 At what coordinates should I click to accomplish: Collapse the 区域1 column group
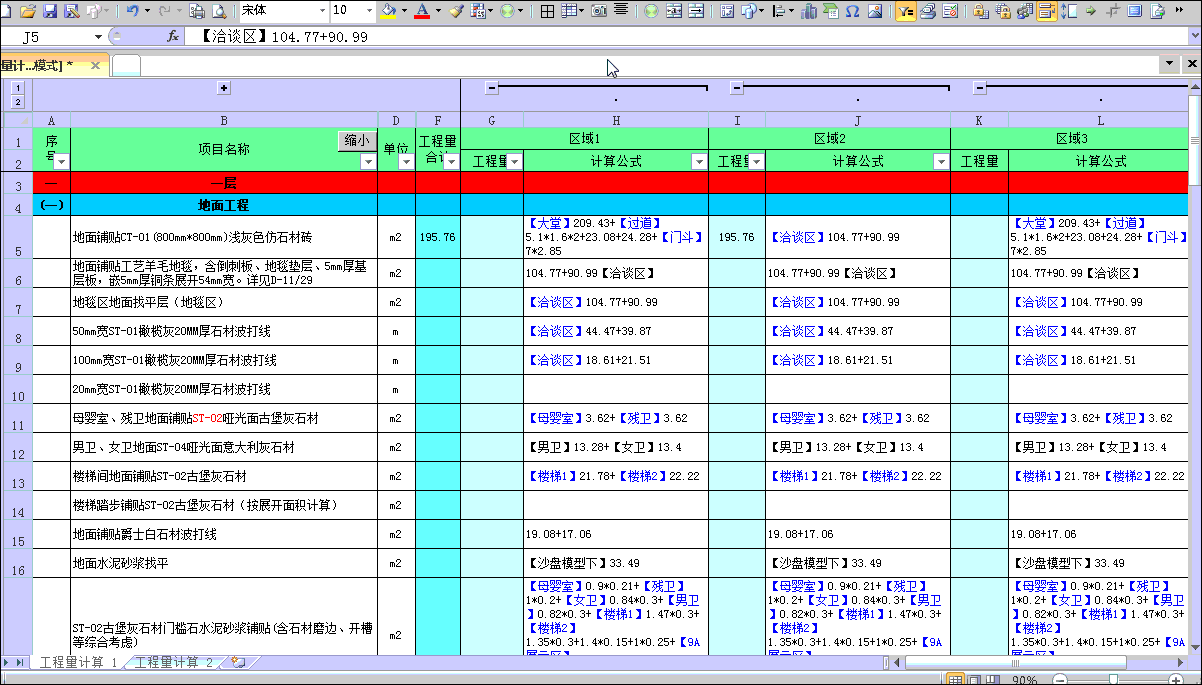pyautogui.click(x=491, y=88)
